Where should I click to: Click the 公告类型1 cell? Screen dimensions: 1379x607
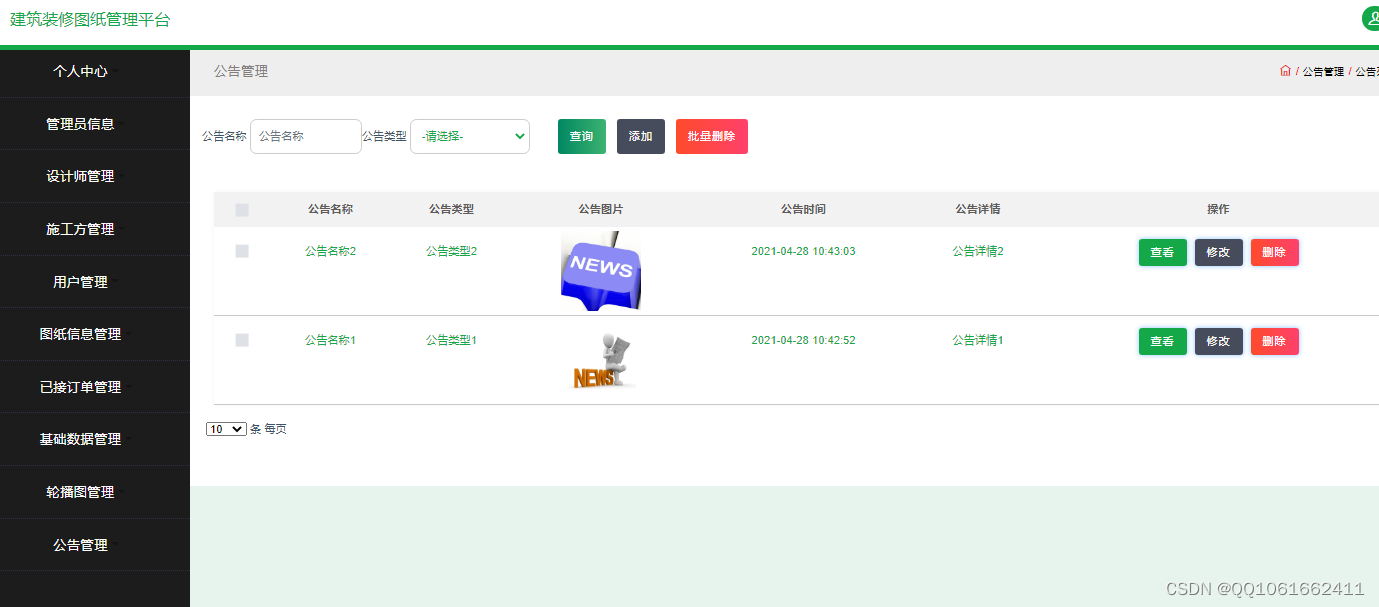pyautogui.click(x=452, y=340)
